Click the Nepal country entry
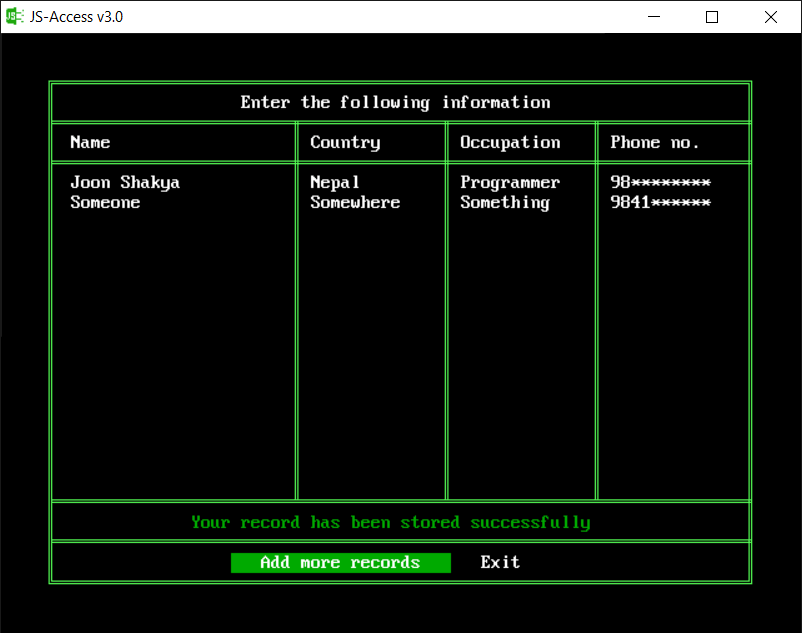This screenshot has height=633, width=802. coord(335,182)
